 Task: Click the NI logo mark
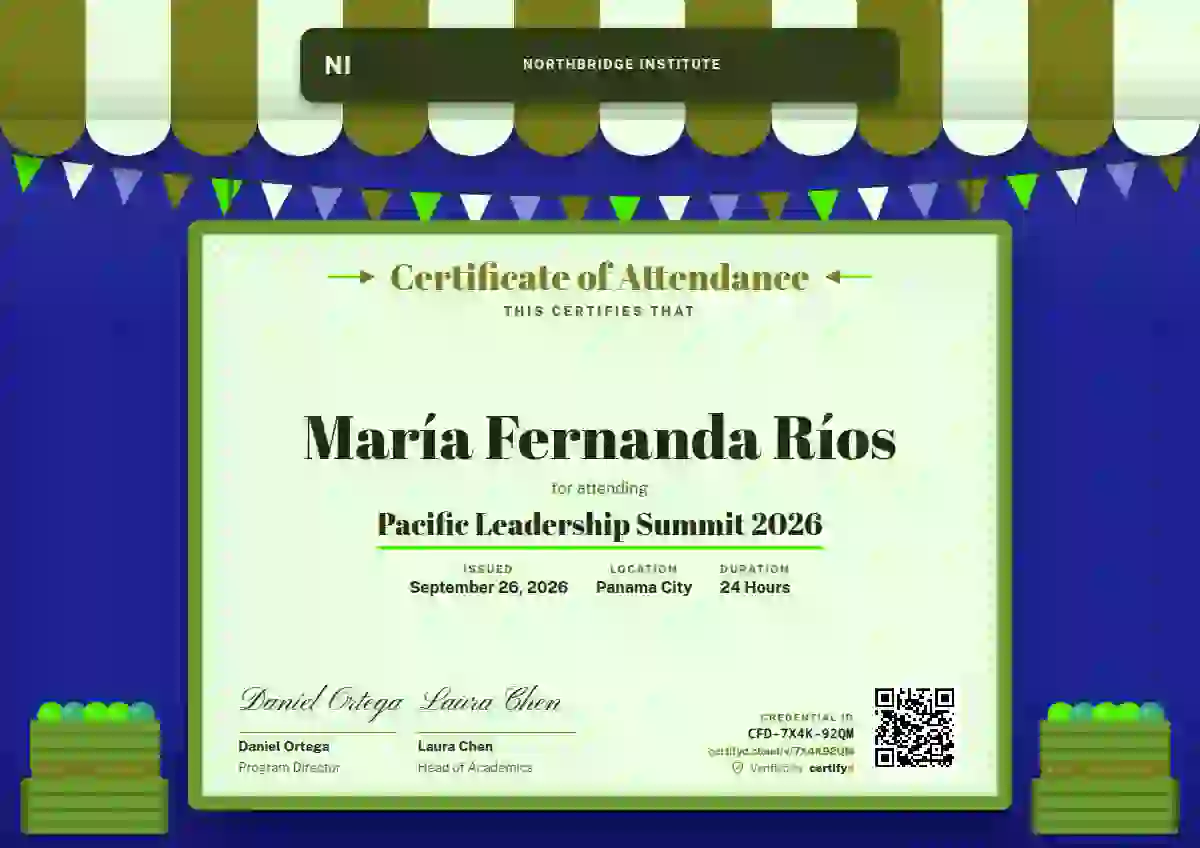pyautogui.click(x=338, y=65)
